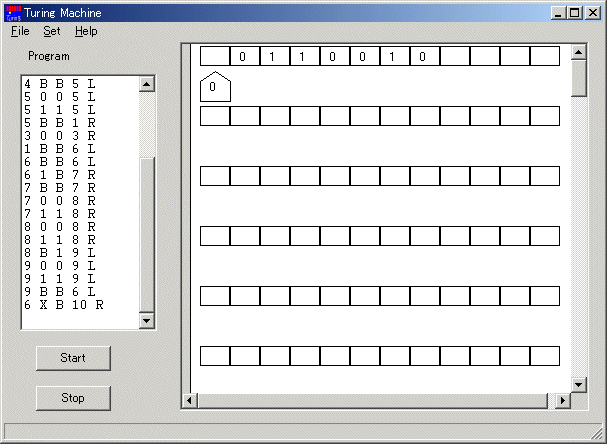Select program line '5 0 0 5 L'

60,97
